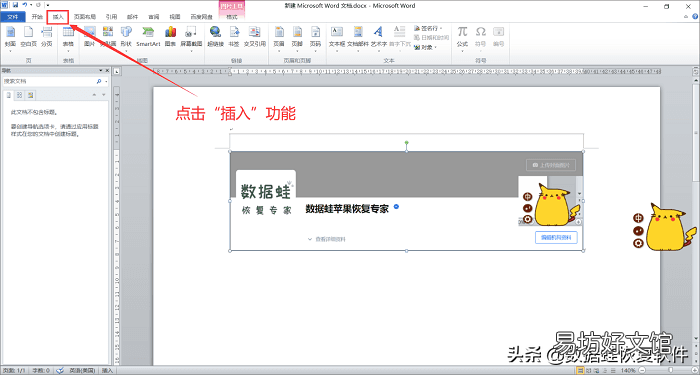Viewport: 700px width, 375px height.
Task: Open Quick Parts (文档部件)
Action: (358, 38)
